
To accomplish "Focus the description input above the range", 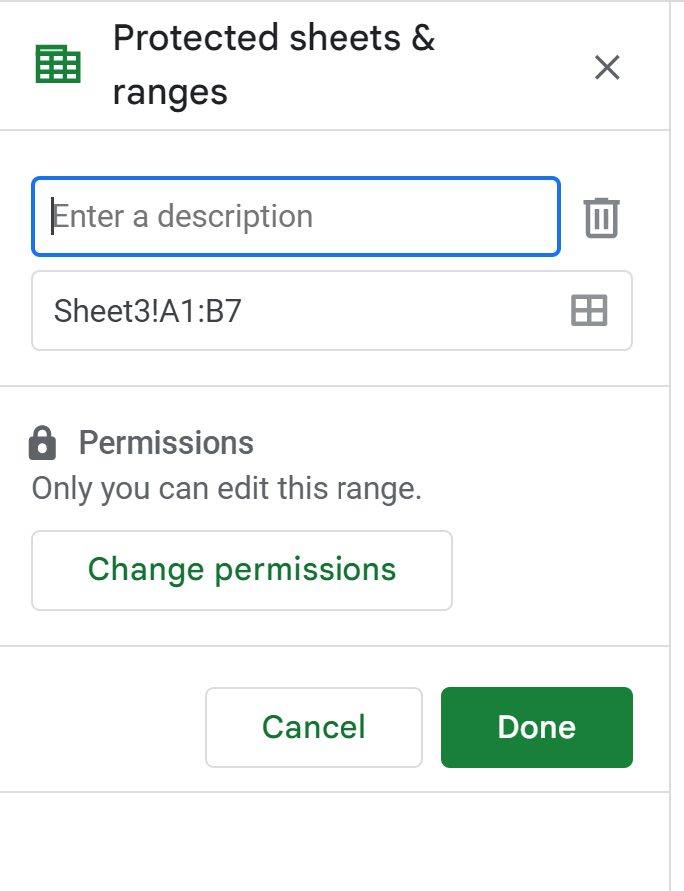I will (x=295, y=216).
